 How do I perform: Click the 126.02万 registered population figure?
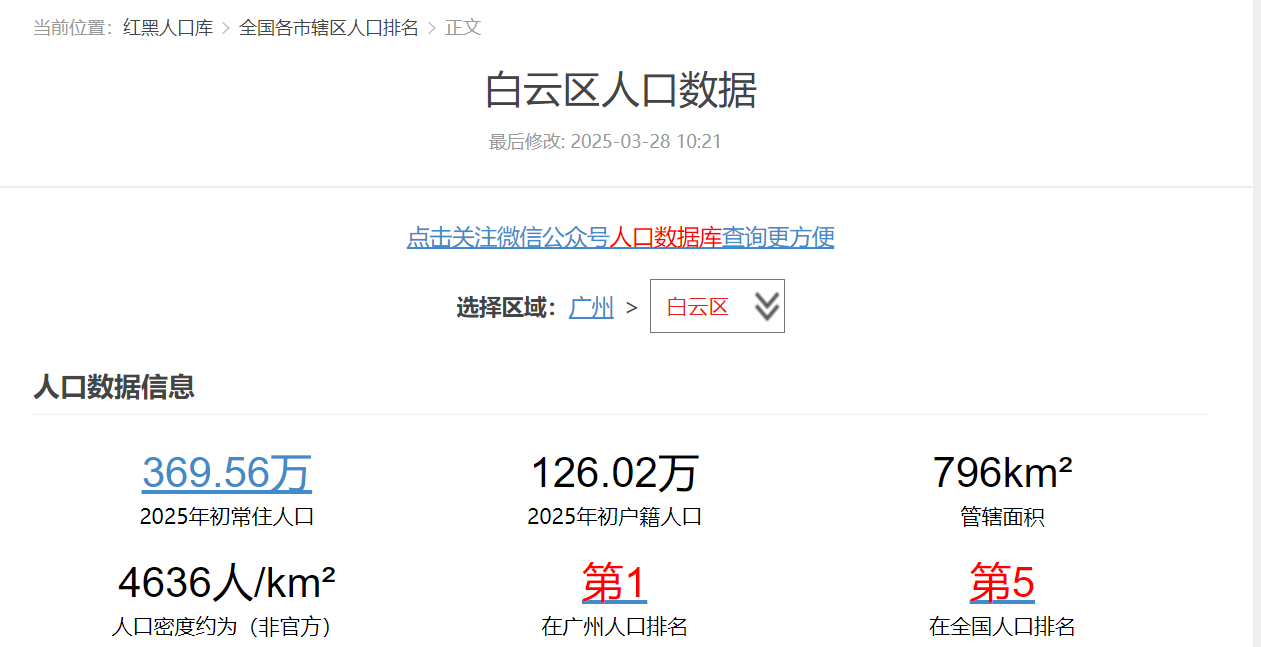[614, 473]
